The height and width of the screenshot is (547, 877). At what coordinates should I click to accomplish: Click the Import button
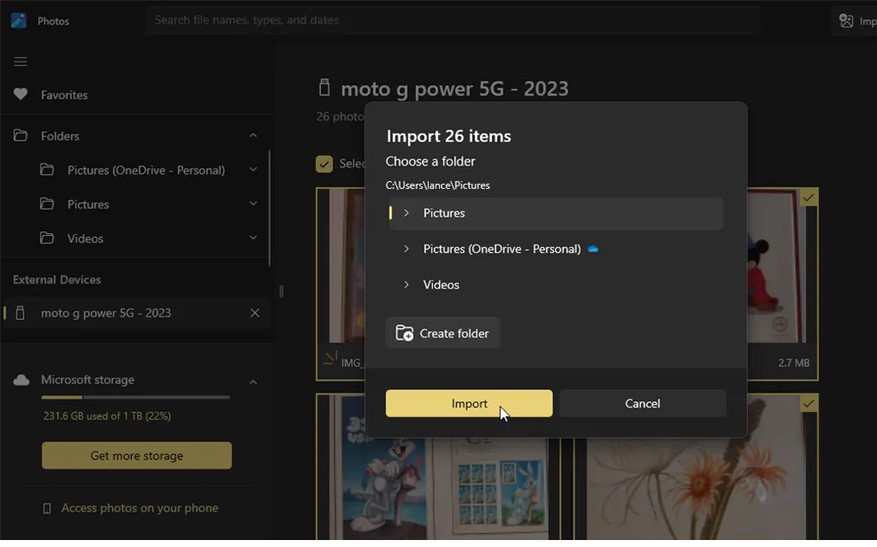(469, 403)
